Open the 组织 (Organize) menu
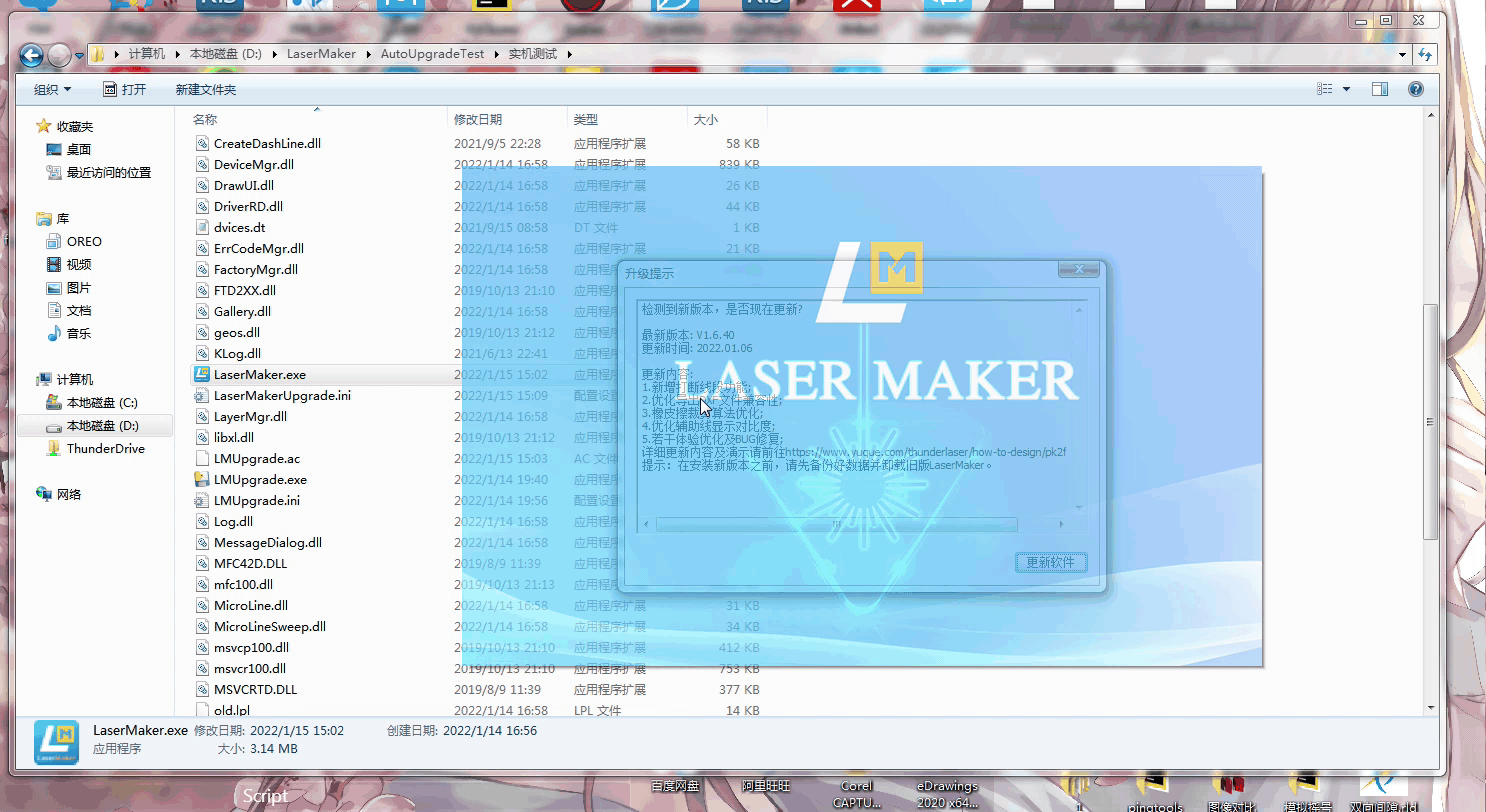Image resolution: width=1486 pixels, height=812 pixels. (52, 89)
